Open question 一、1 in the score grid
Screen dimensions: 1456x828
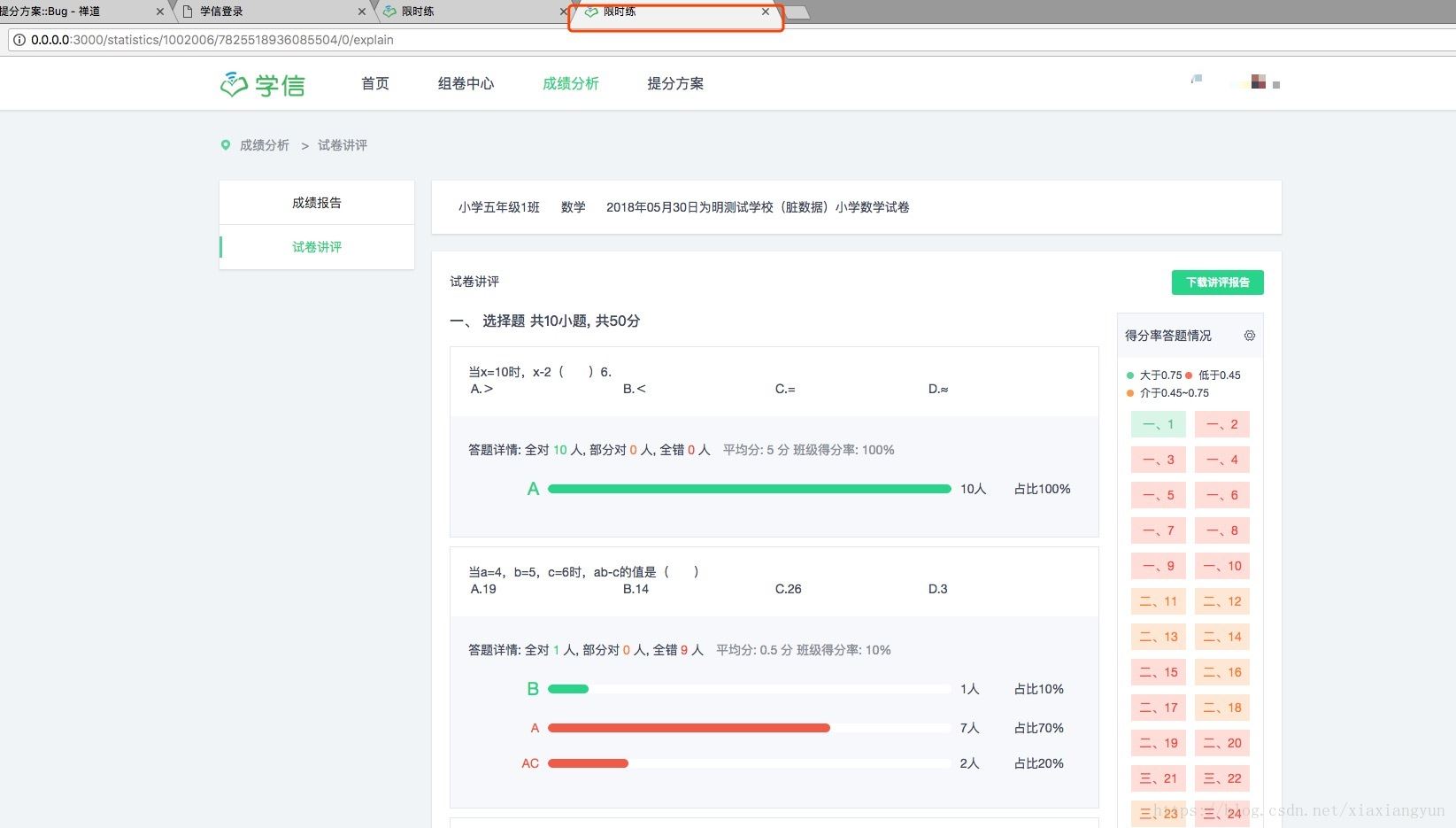(x=1158, y=424)
